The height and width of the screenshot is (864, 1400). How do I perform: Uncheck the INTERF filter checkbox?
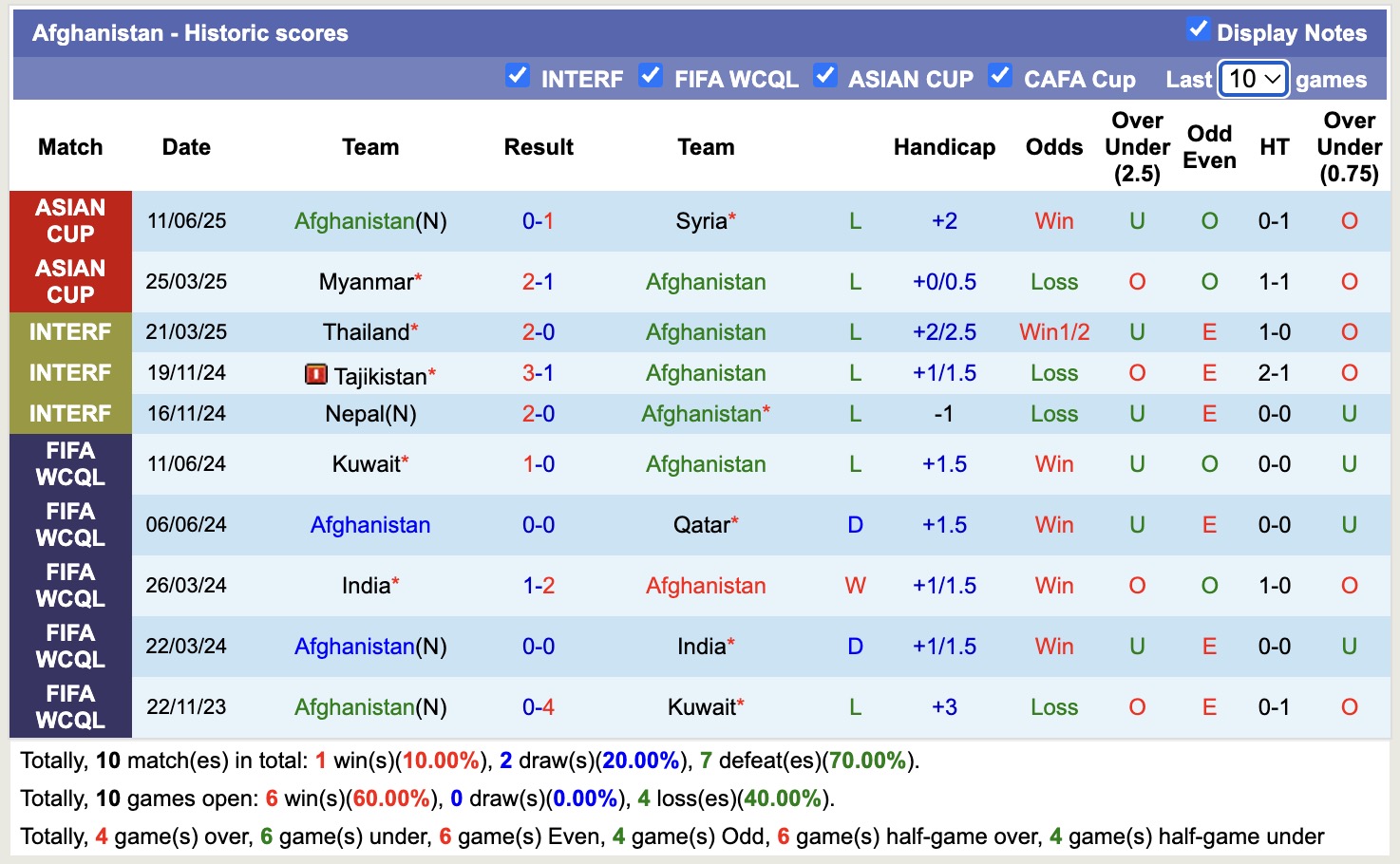[x=518, y=78]
